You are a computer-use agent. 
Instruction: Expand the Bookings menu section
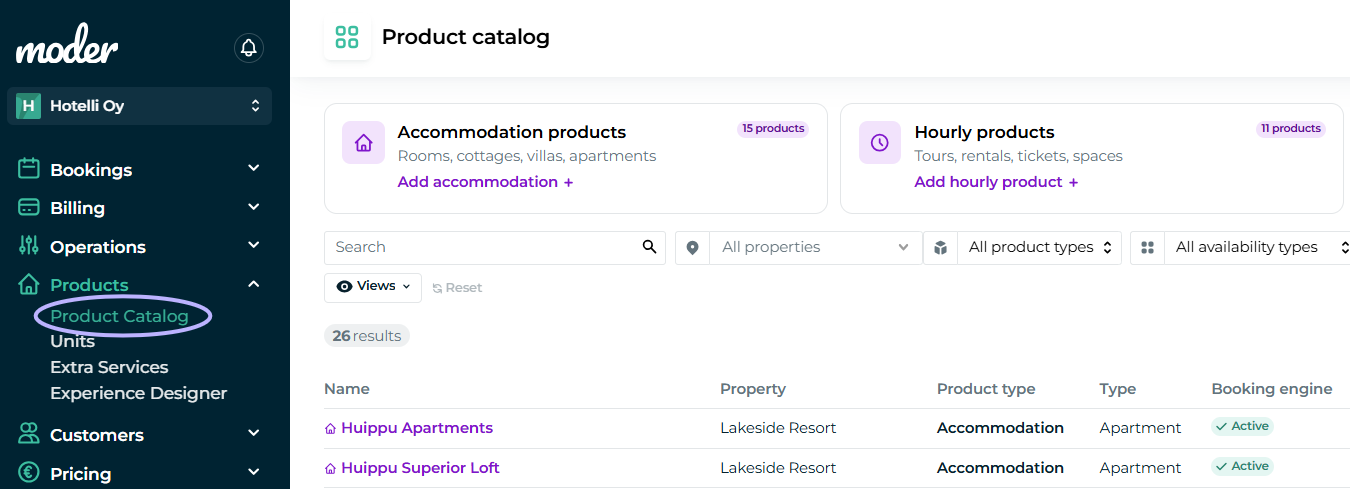(139, 169)
